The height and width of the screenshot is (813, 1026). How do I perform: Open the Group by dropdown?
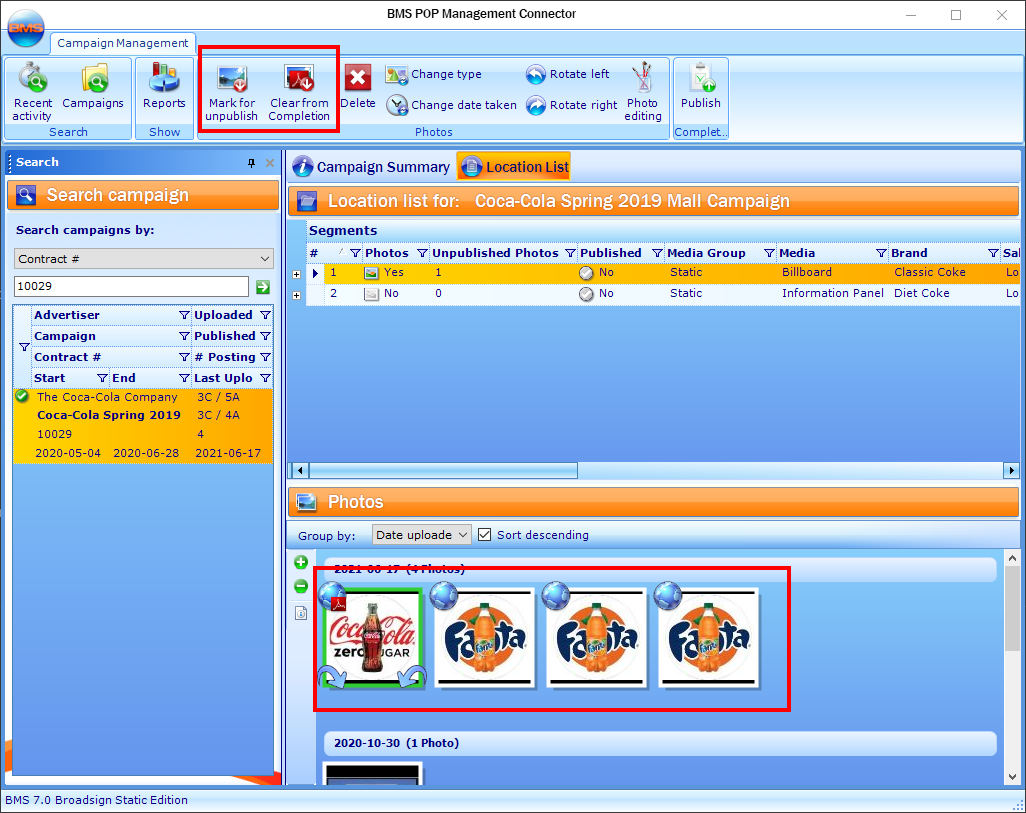coord(421,535)
